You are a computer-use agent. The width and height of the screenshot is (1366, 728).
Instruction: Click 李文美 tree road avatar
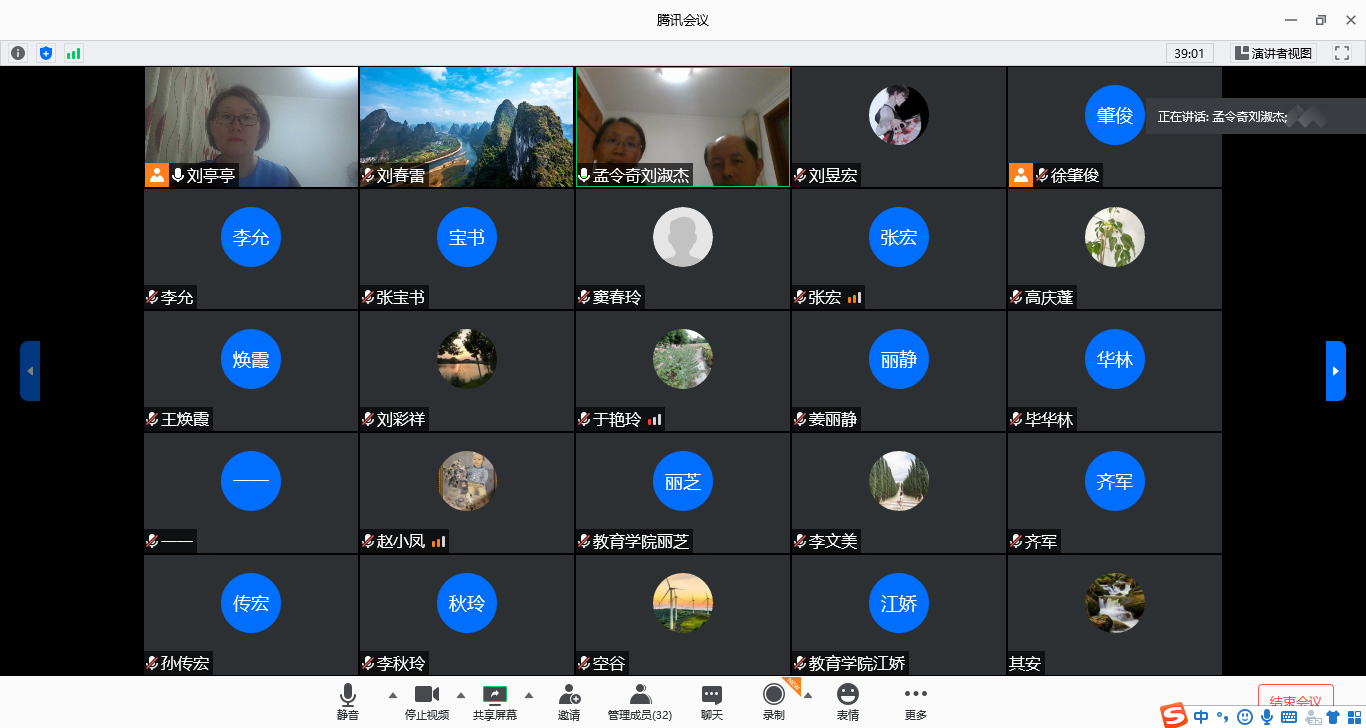(899, 481)
